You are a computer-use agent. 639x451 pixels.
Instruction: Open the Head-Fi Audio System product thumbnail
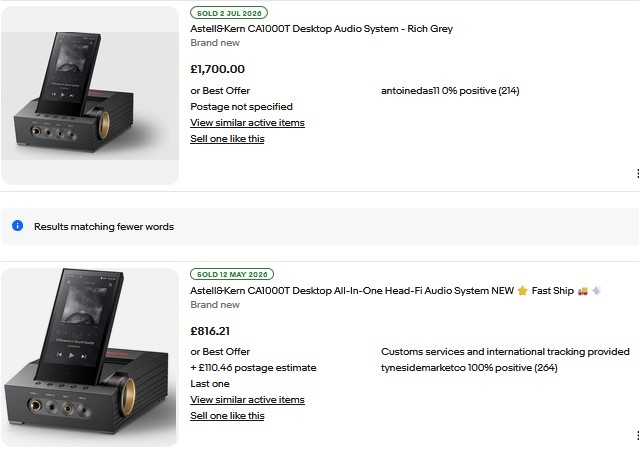(x=90, y=357)
